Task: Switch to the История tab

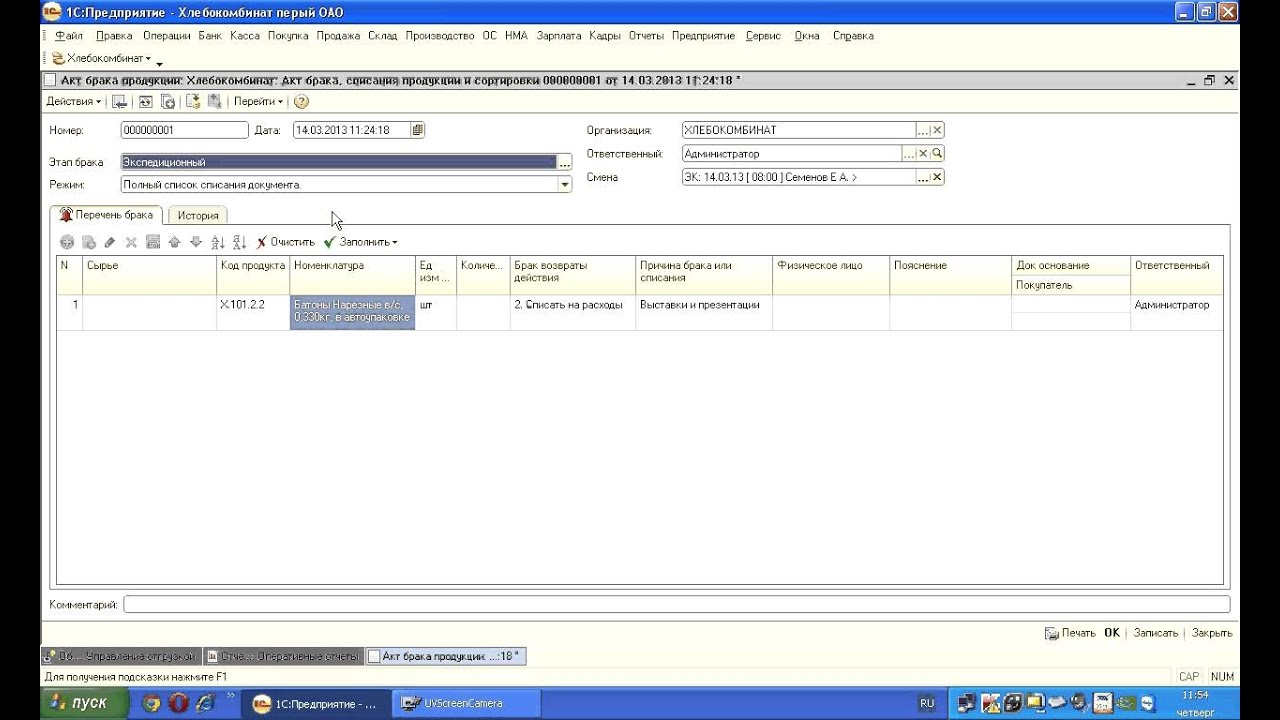Action: tap(198, 215)
